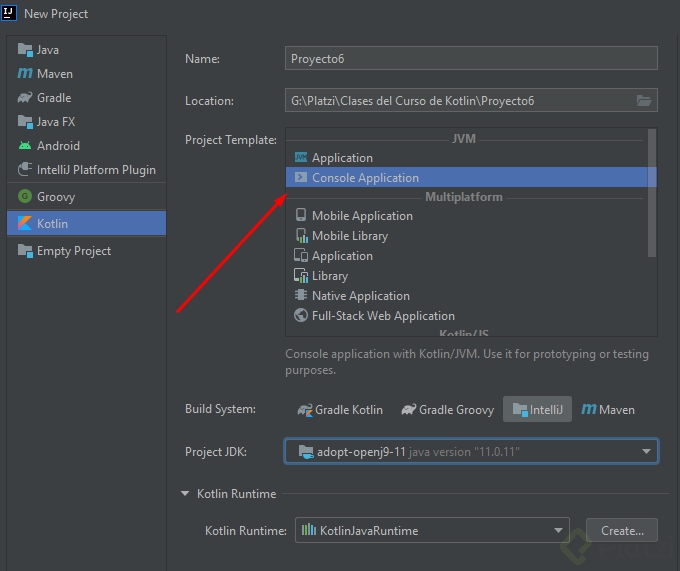
Task: Select IntelliJ Platform Plugin project type
Action: [95, 170]
